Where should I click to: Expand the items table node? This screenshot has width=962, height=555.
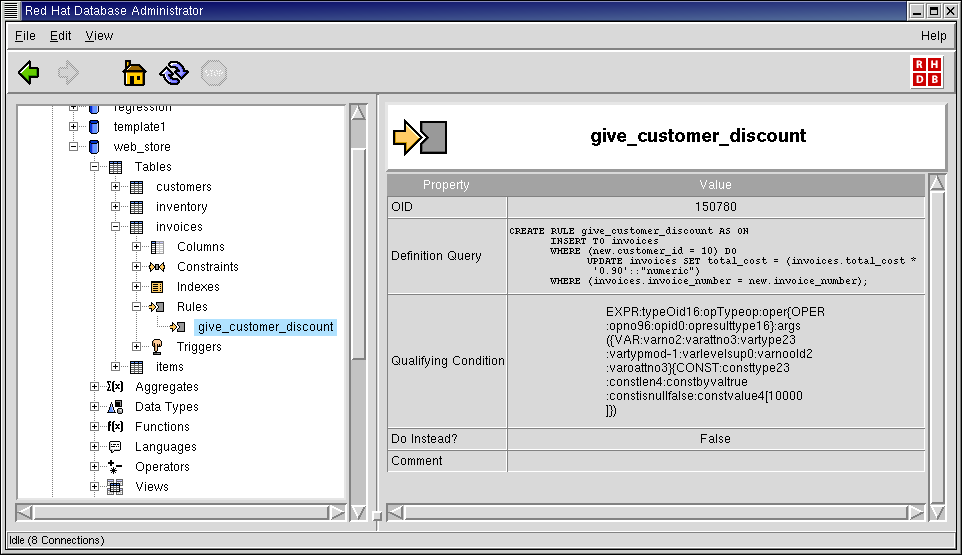coord(115,367)
